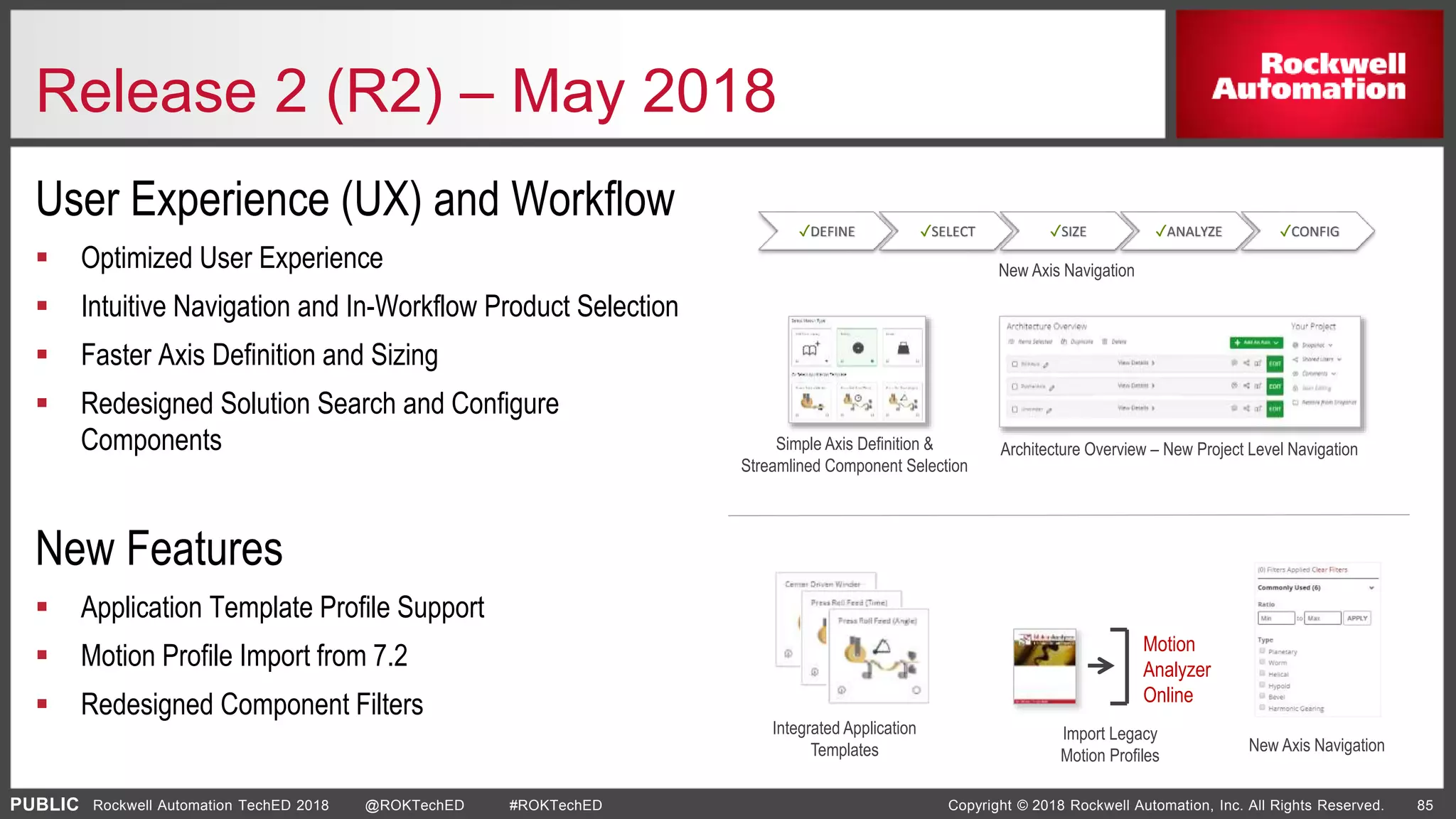Tick the checkbox of the first axis row
Viewport: 1456px width, 819px height.
pos(1015,364)
